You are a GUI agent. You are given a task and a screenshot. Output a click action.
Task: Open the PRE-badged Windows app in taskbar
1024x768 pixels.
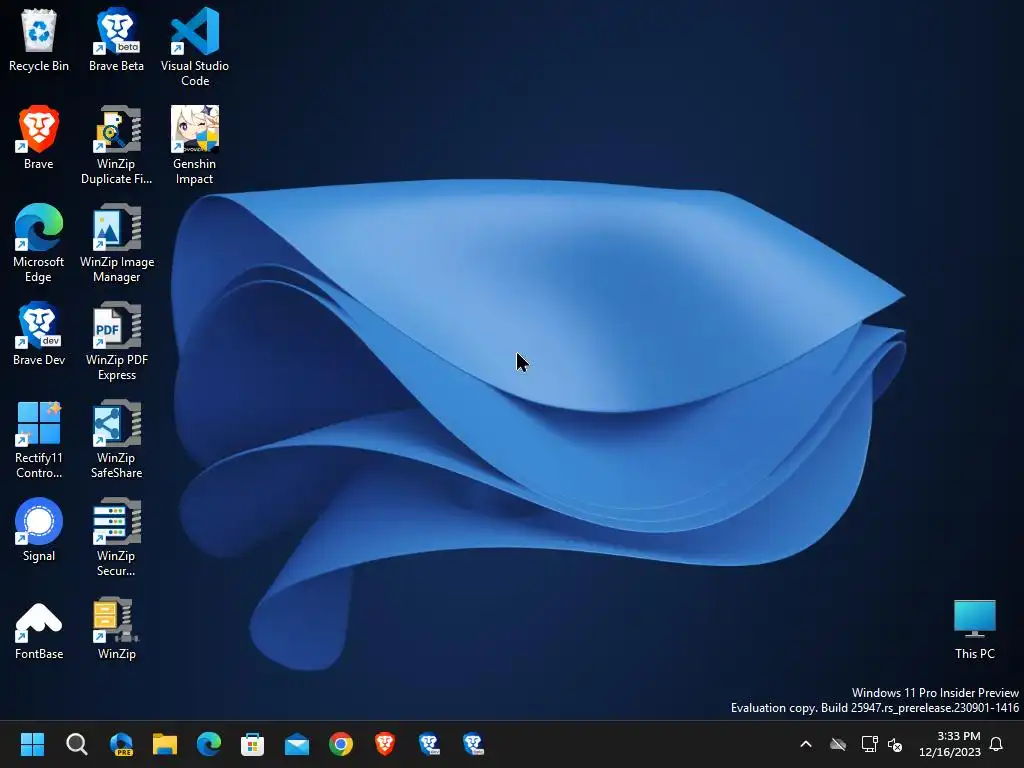click(121, 744)
